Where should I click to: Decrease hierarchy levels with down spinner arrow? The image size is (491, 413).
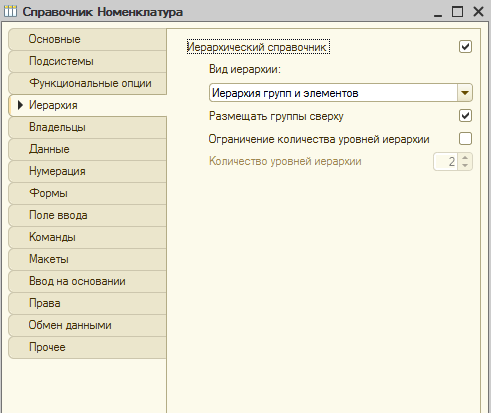coord(465,166)
